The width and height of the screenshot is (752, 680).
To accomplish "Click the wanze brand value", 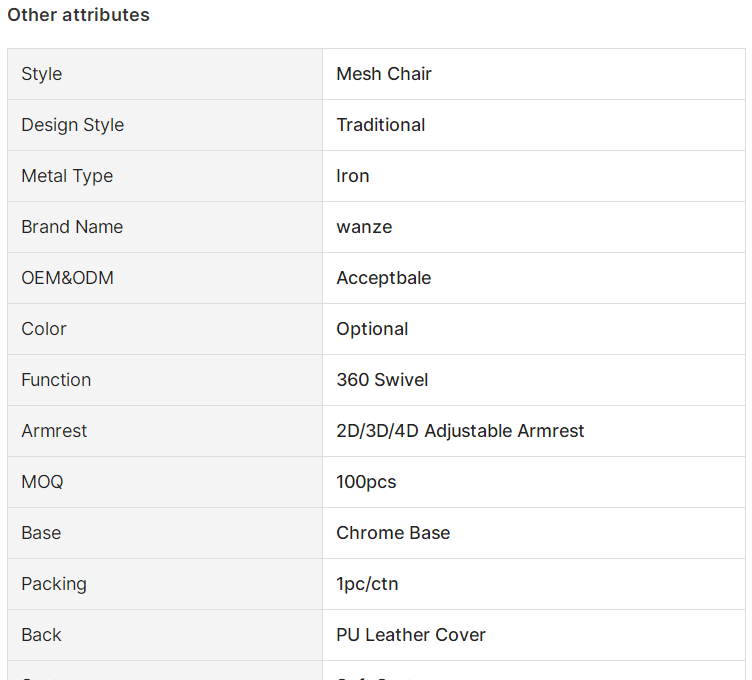I will [364, 227].
